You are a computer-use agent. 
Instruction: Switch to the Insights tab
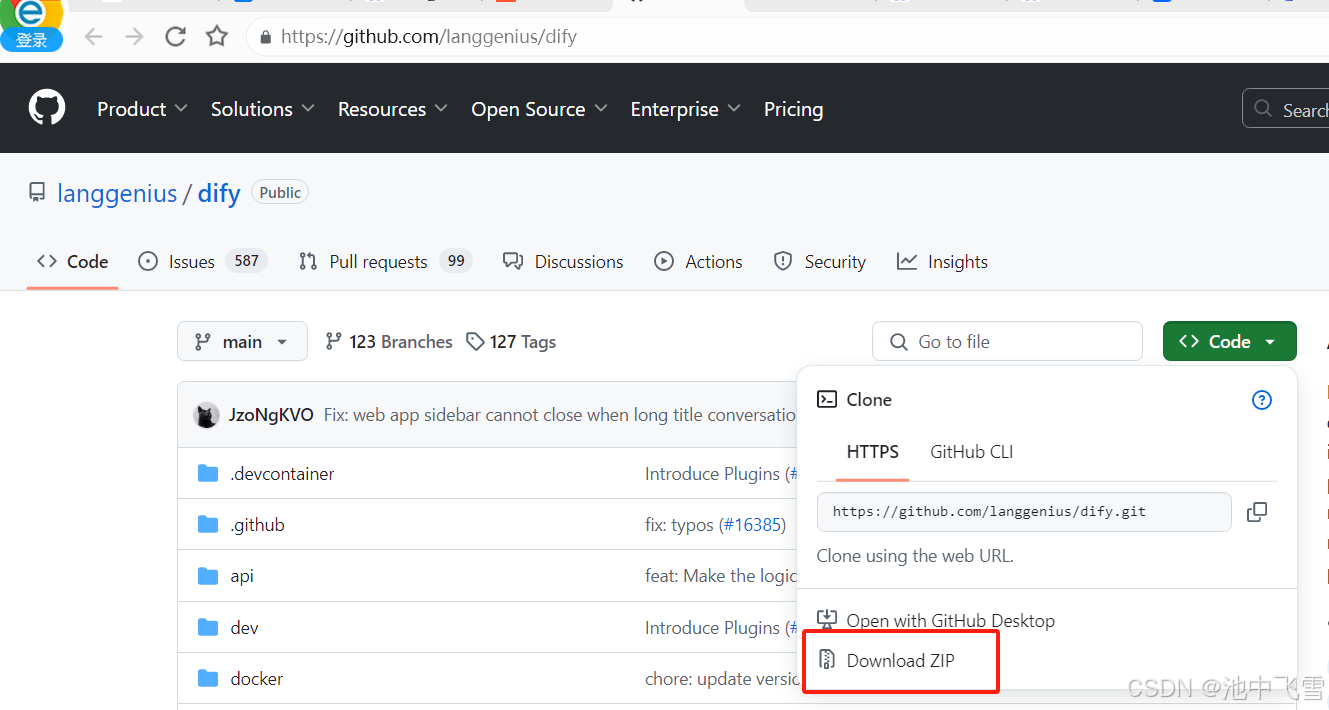942,261
